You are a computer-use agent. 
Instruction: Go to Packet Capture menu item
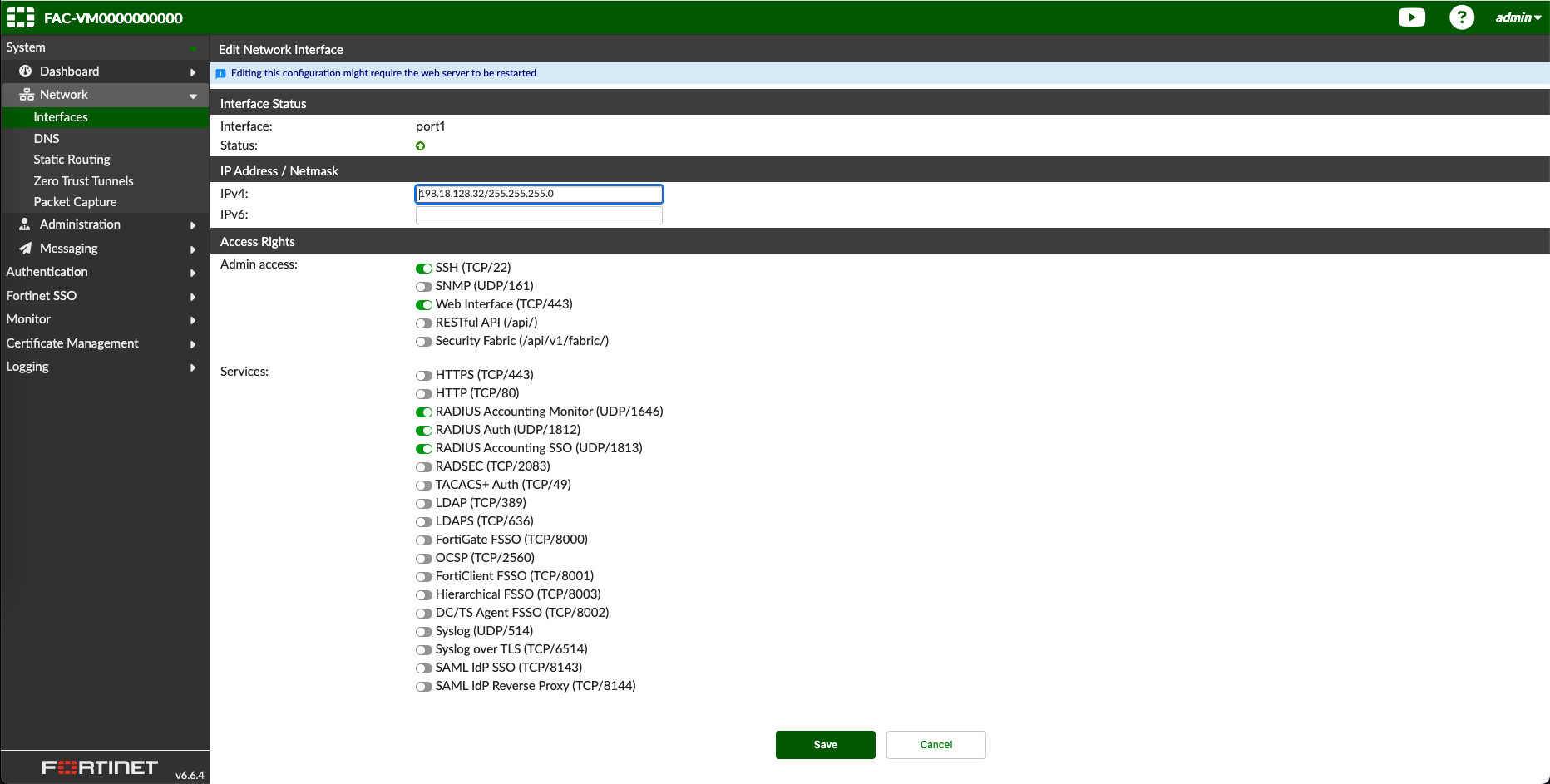point(75,202)
